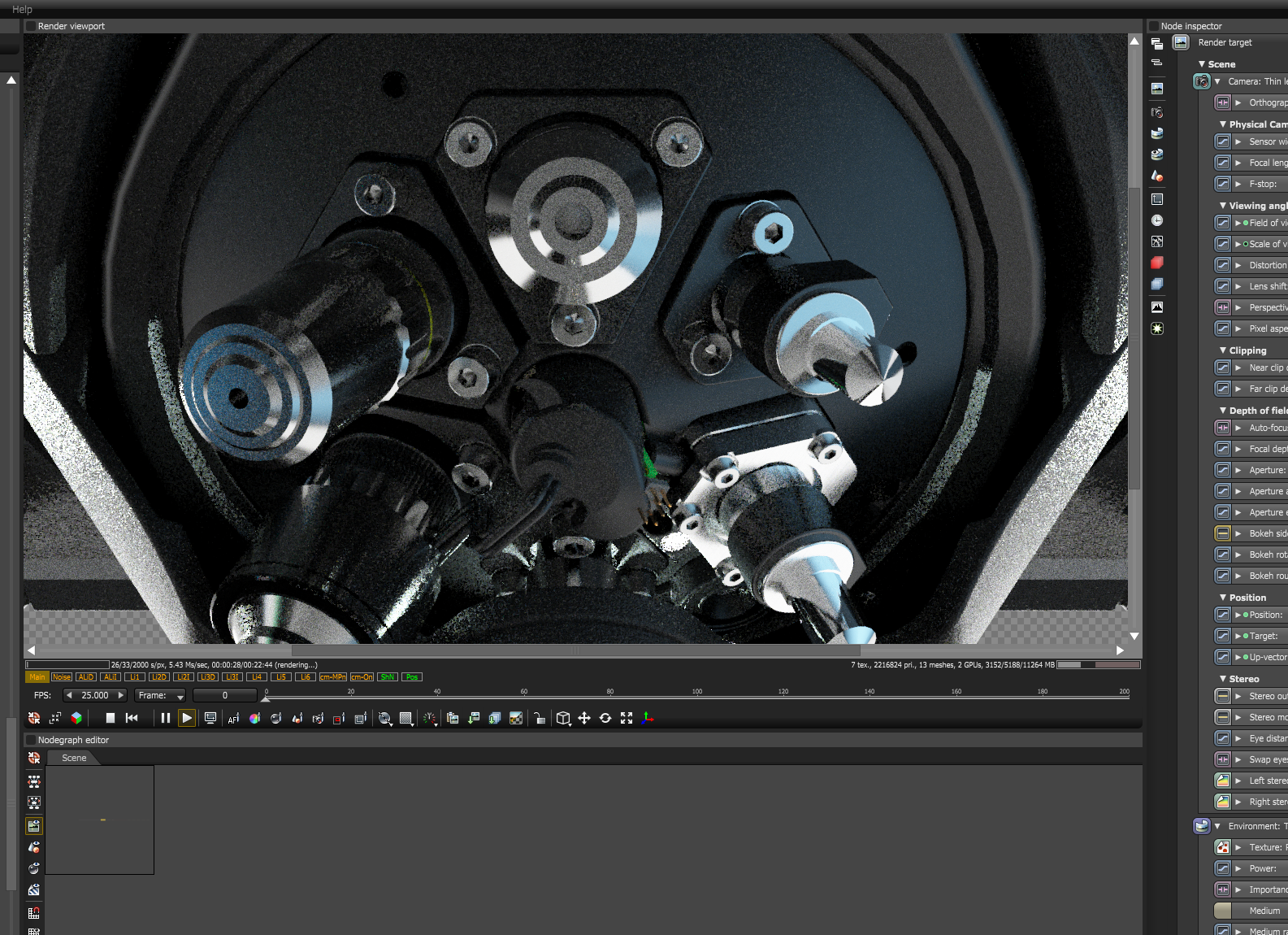Click the frame number input field
The image size is (1288, 935).
click(x=225, y=695)
